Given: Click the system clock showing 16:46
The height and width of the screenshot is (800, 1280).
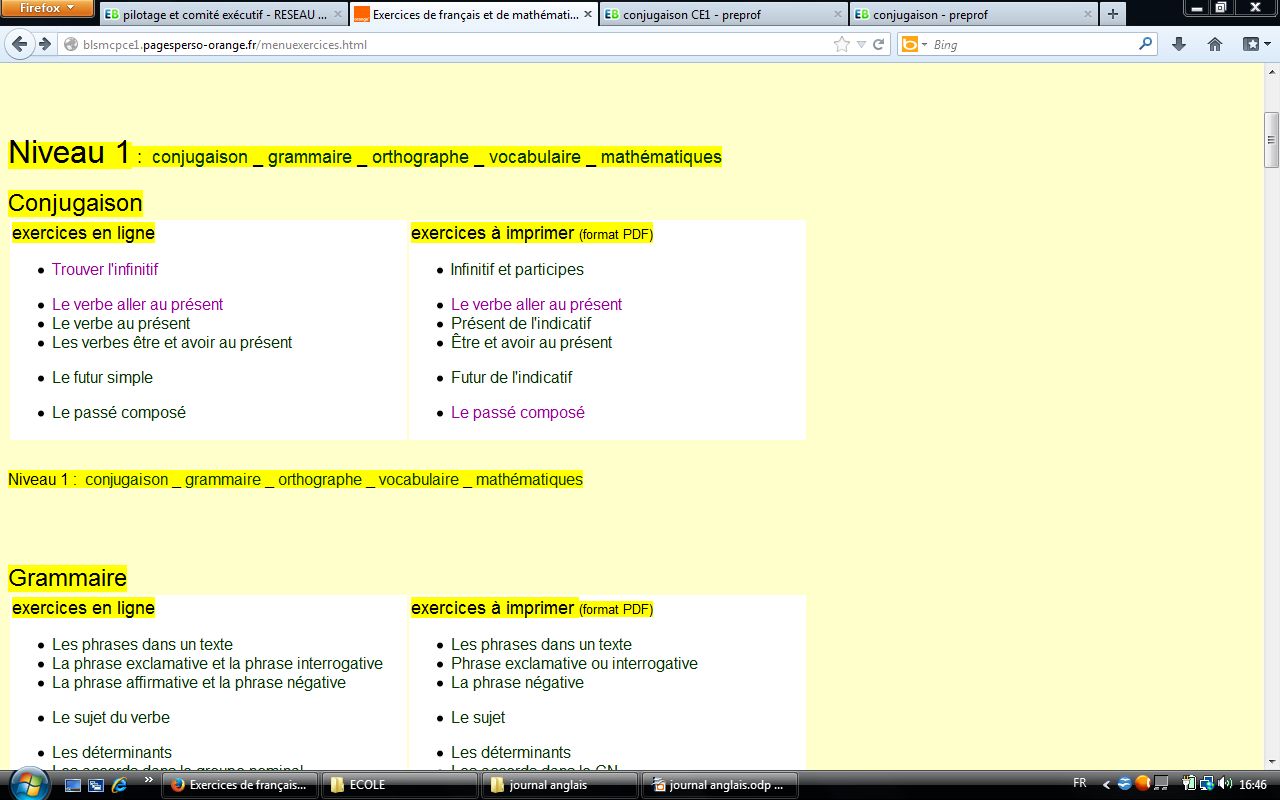Looking at the screenshot, I should tap(1253, 785).
